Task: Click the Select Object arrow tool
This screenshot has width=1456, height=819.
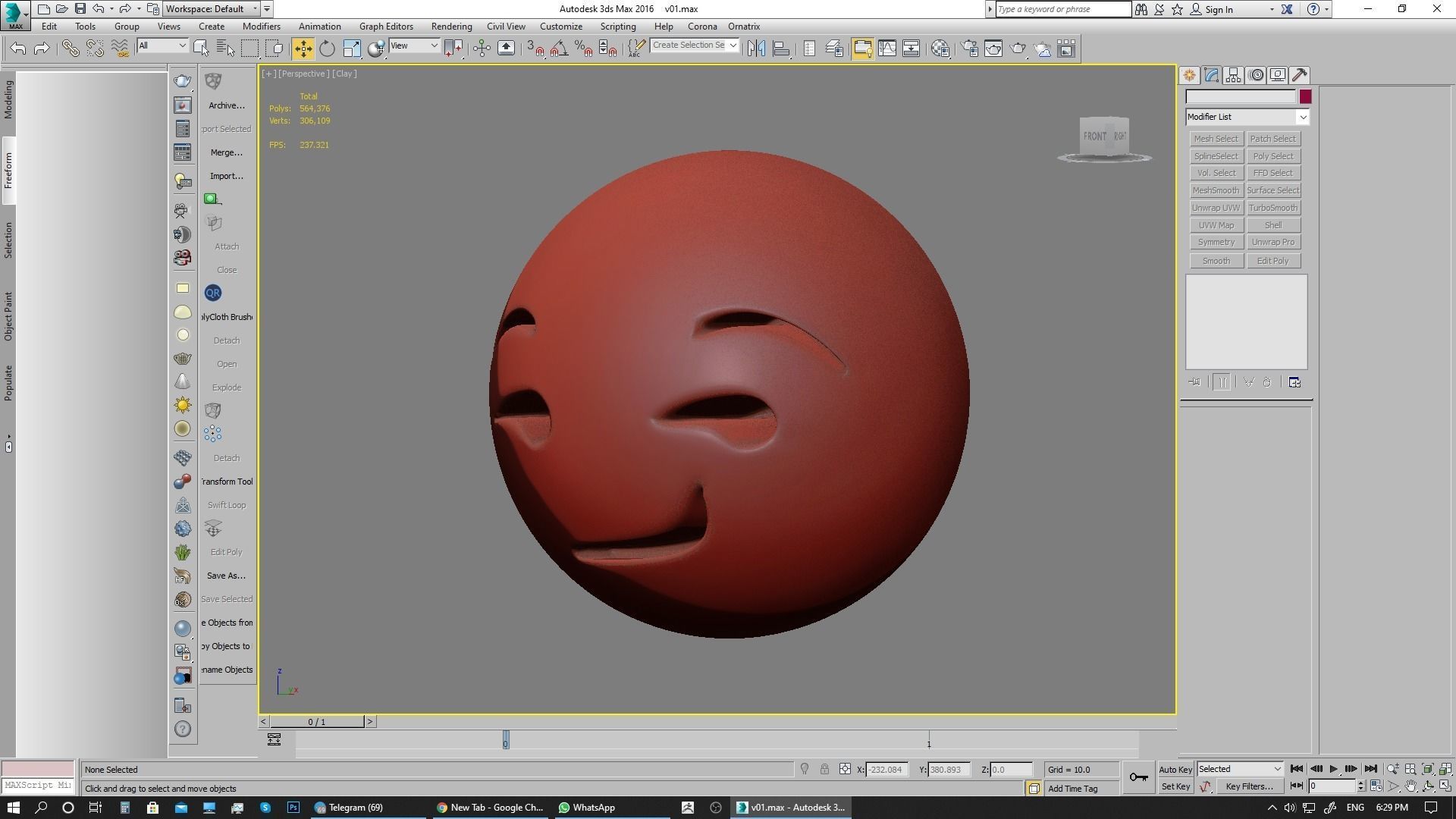Action: (x=201, y=49)
